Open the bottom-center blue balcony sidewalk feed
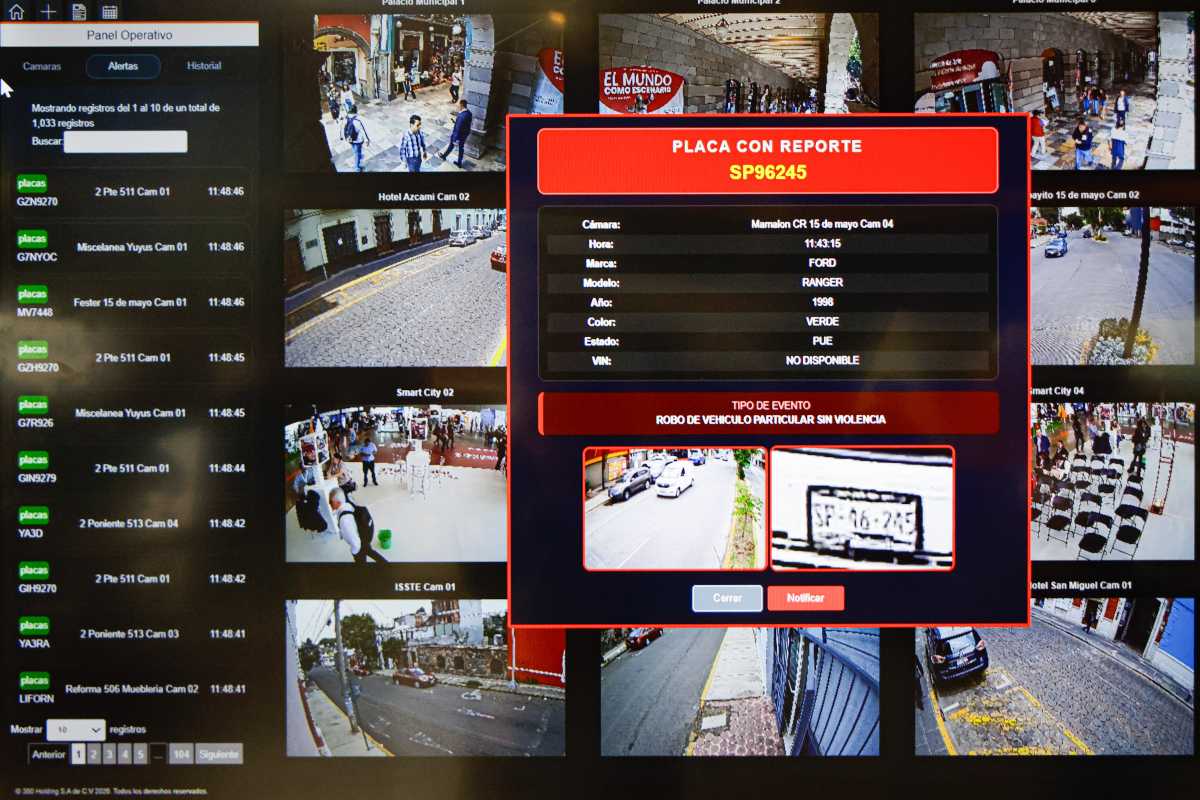The width and height of the screenshot is (1200, 800). (740, 691)
